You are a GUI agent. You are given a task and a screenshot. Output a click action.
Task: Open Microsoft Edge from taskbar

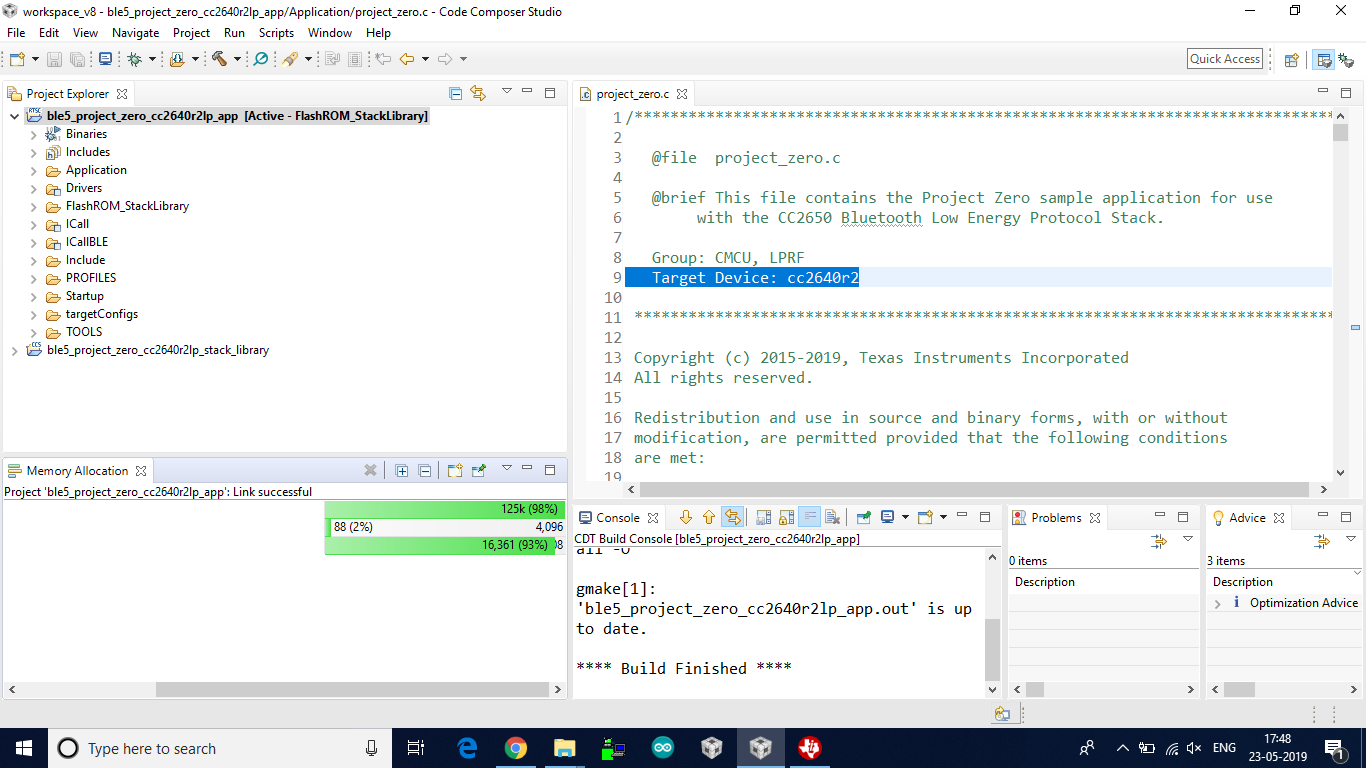pos(466,748)
